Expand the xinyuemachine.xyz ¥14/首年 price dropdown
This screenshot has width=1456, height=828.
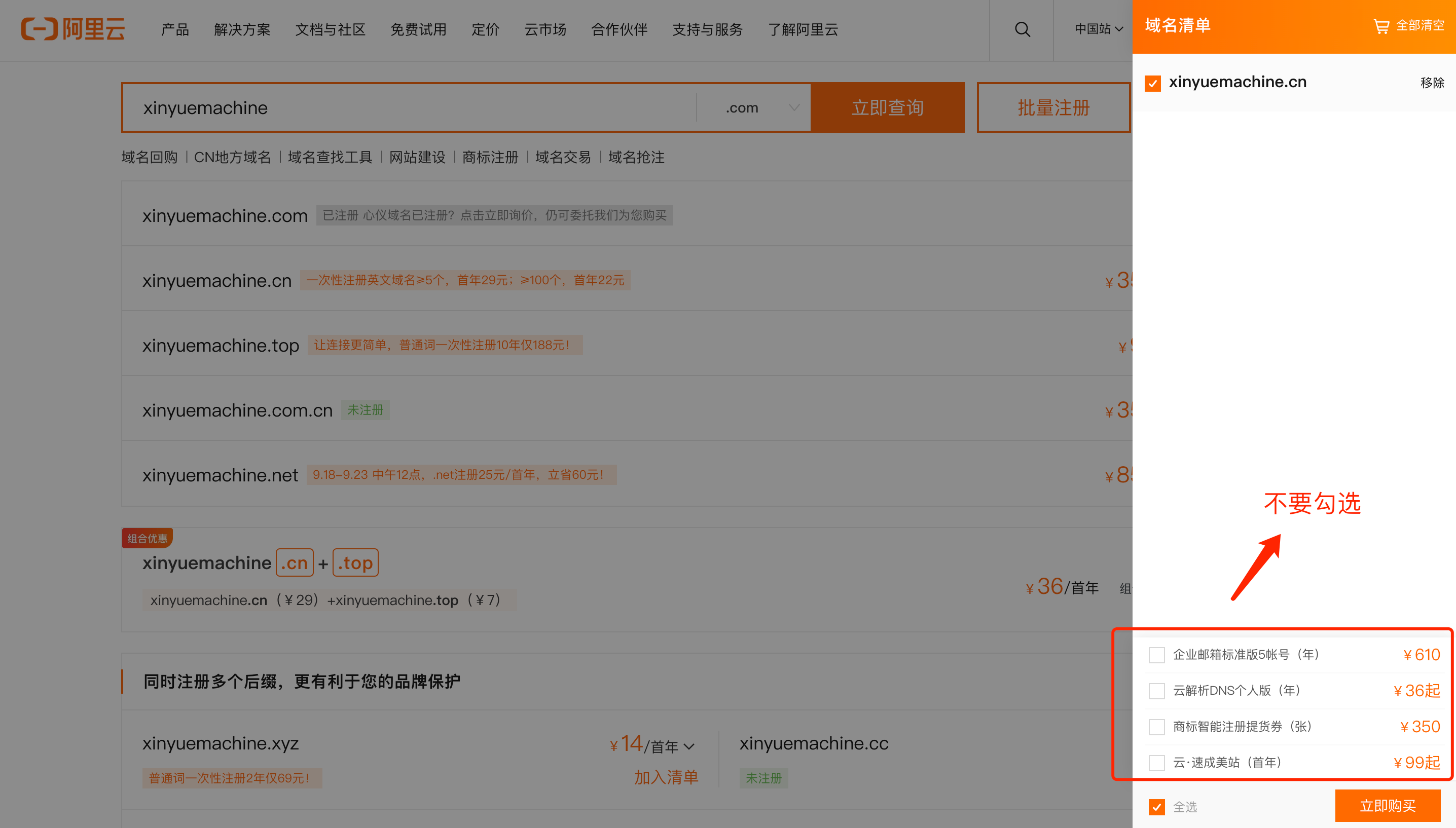click(689, 746)
